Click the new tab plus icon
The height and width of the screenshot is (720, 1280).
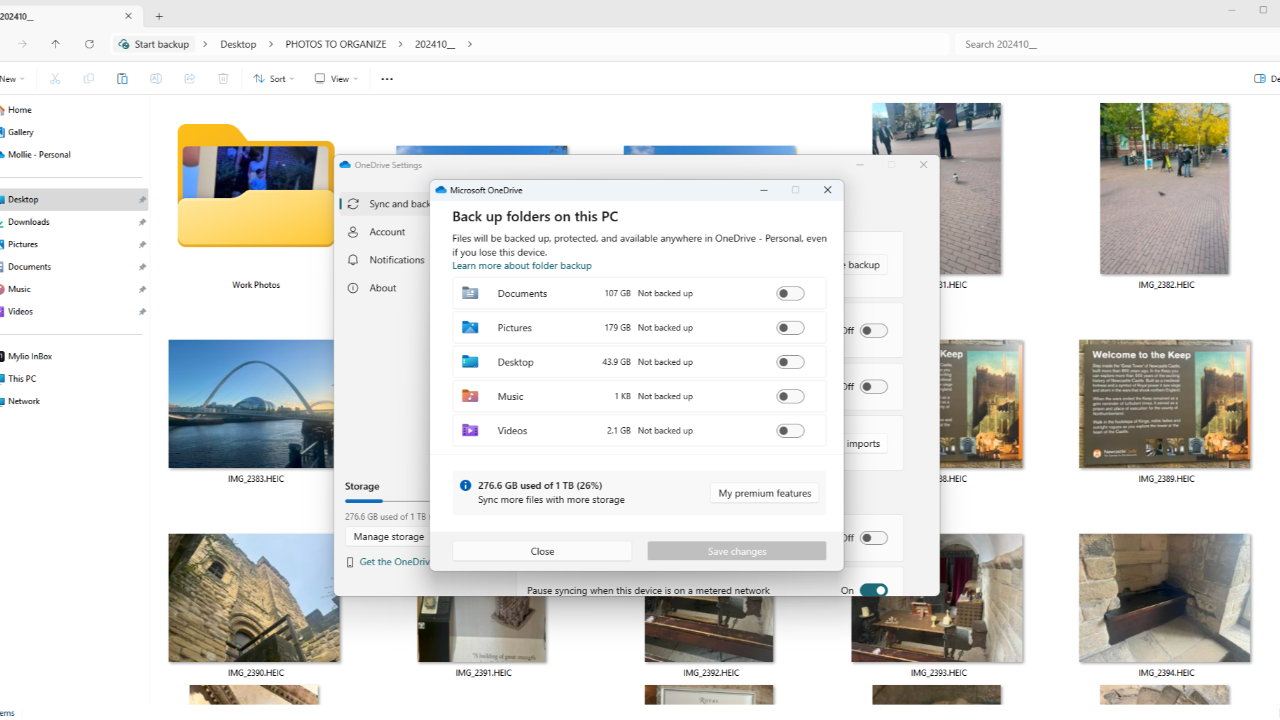point(159,16)
